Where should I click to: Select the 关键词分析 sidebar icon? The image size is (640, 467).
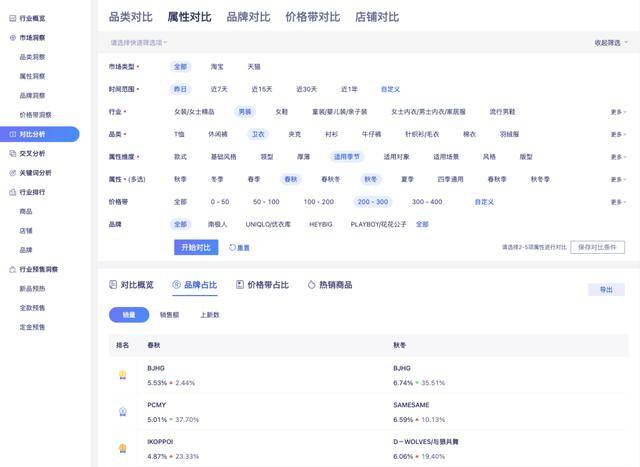[x=12, y=172]
